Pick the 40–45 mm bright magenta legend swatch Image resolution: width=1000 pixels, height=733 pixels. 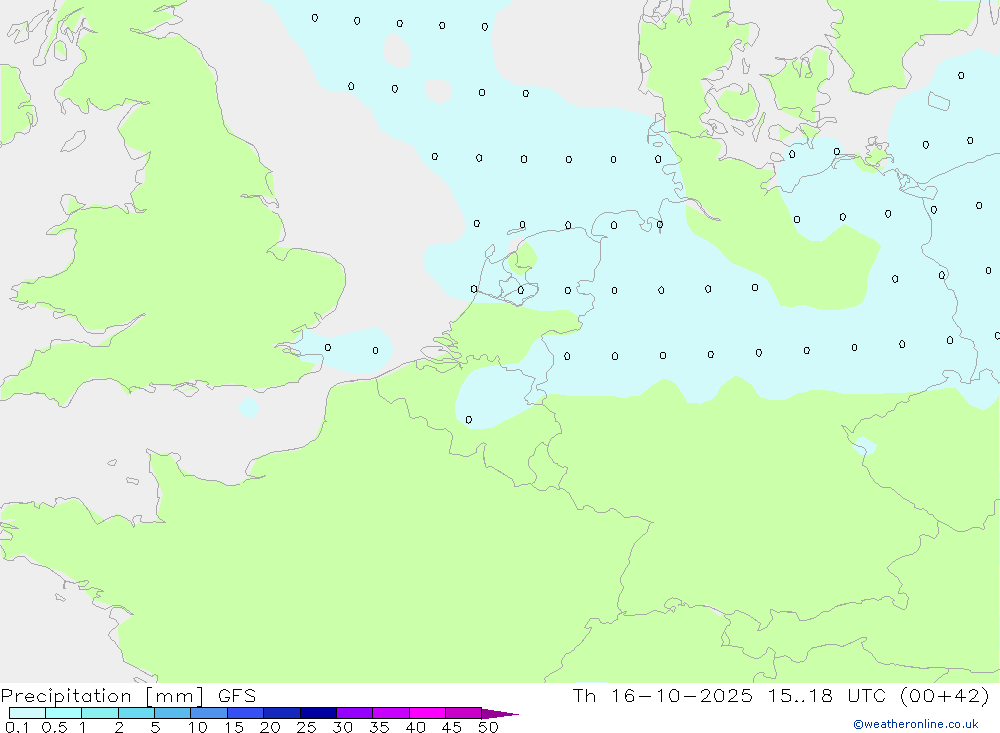427,713
